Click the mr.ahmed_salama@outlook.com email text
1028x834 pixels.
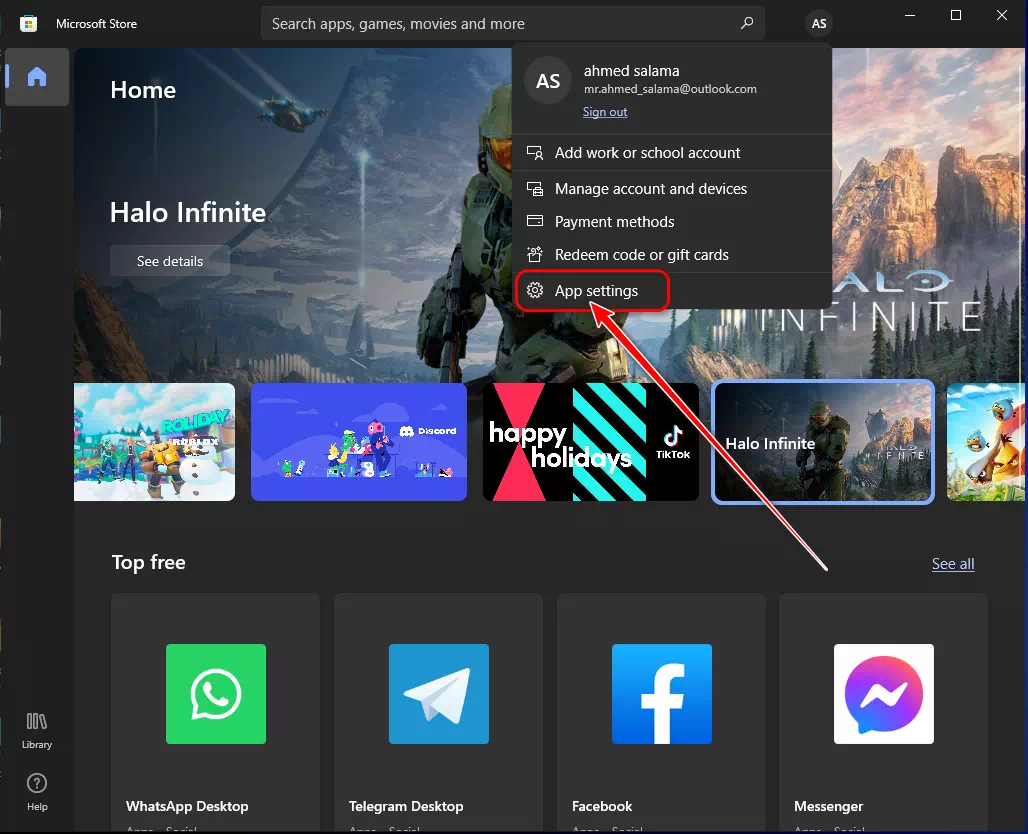click(670, 89)
